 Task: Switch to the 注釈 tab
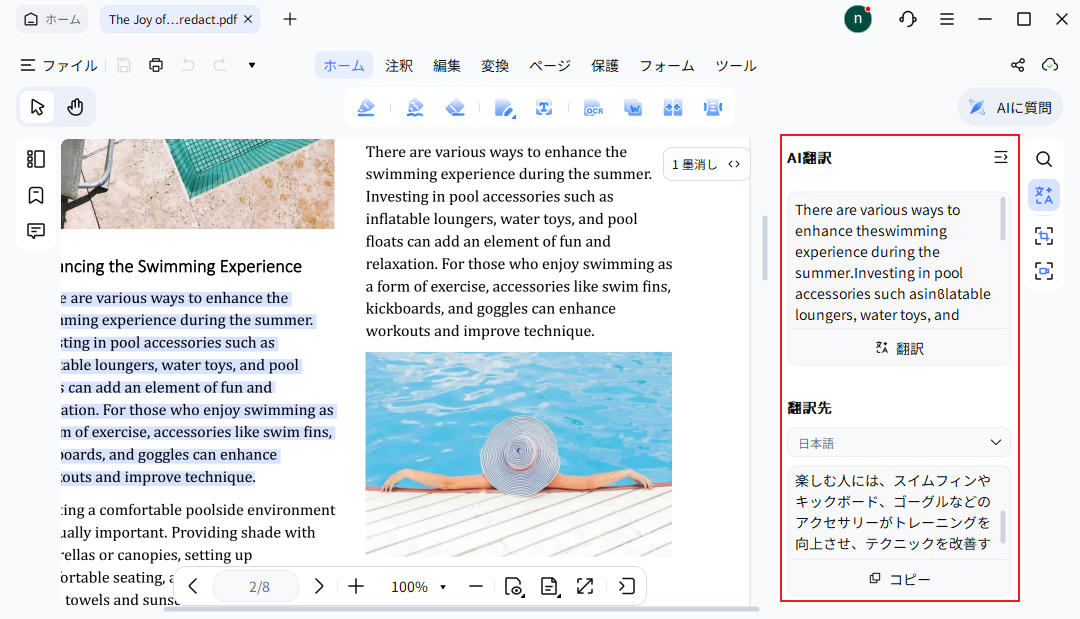(399, 65)
